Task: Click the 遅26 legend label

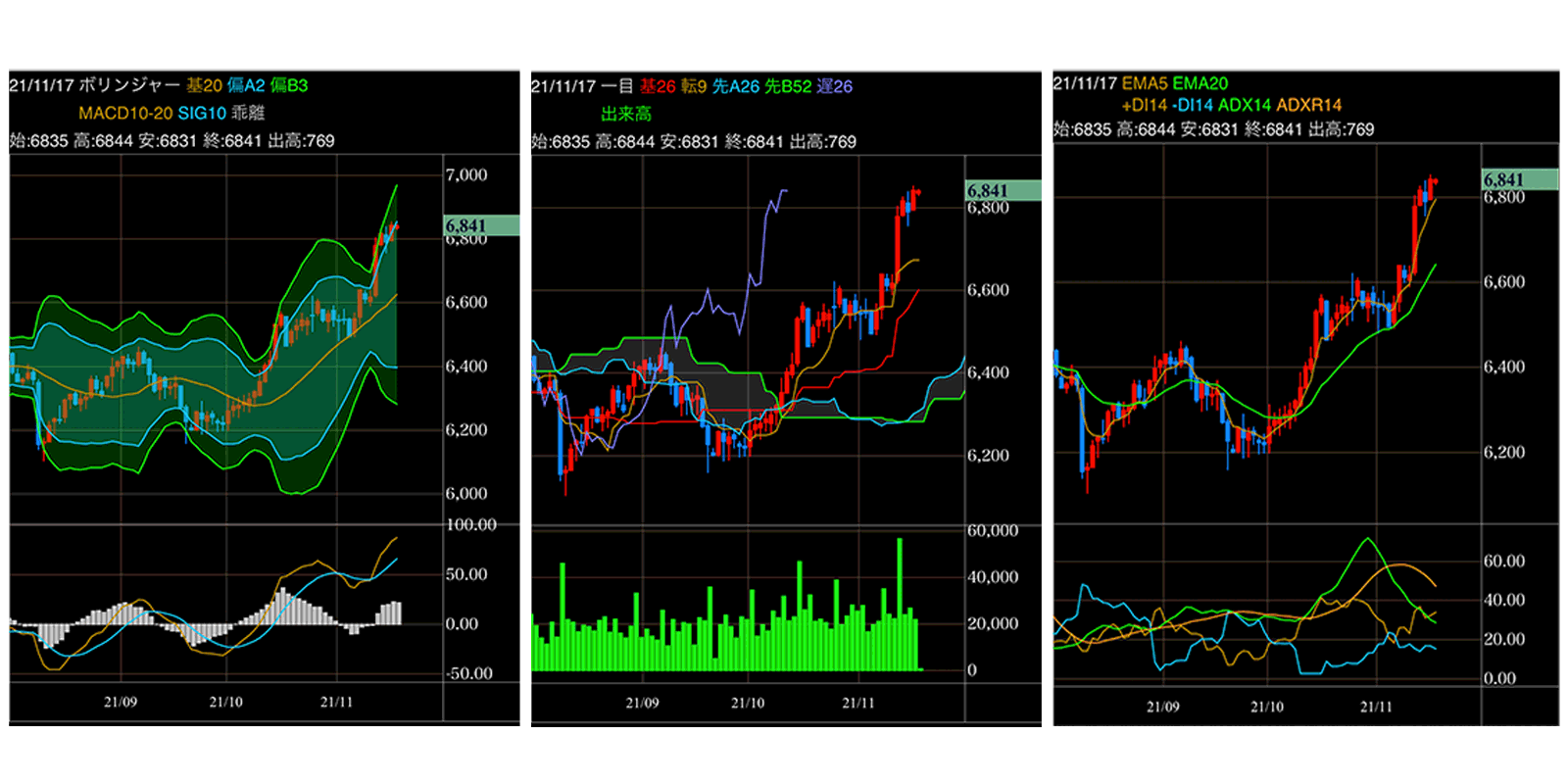Action: (x=835, y=86)
